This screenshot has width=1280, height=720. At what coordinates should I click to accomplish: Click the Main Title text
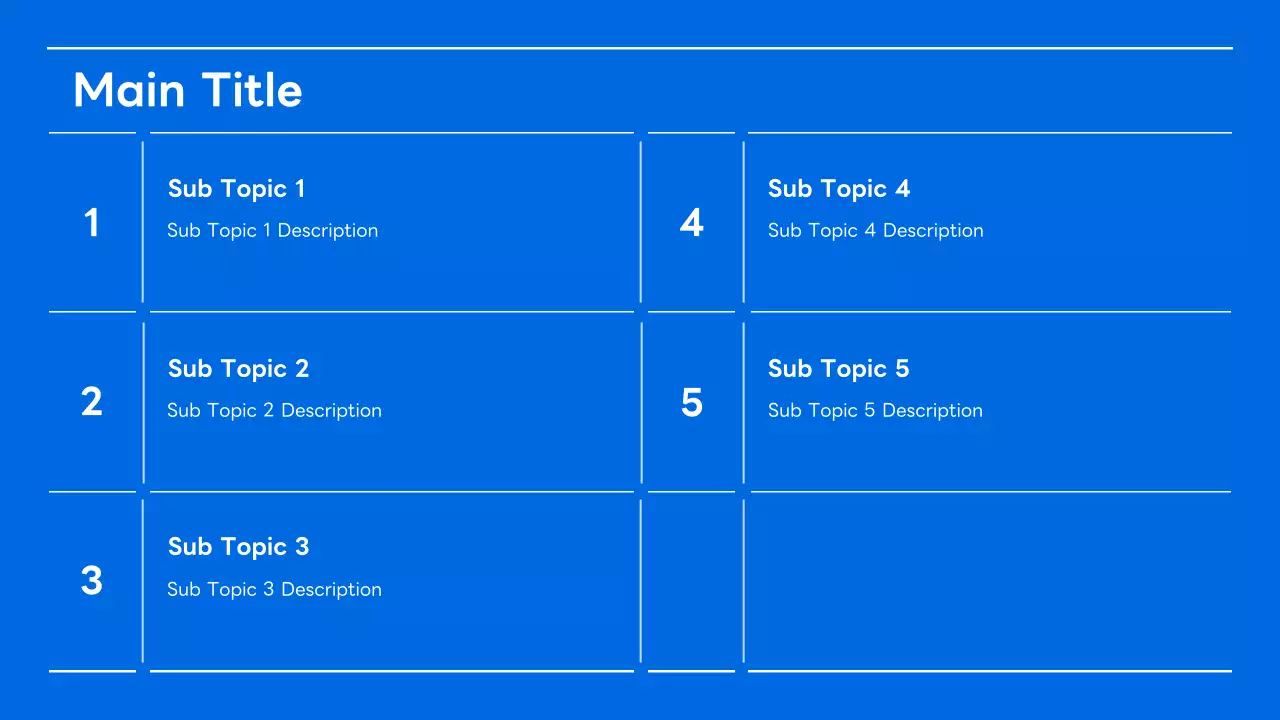tap(188, 90)
